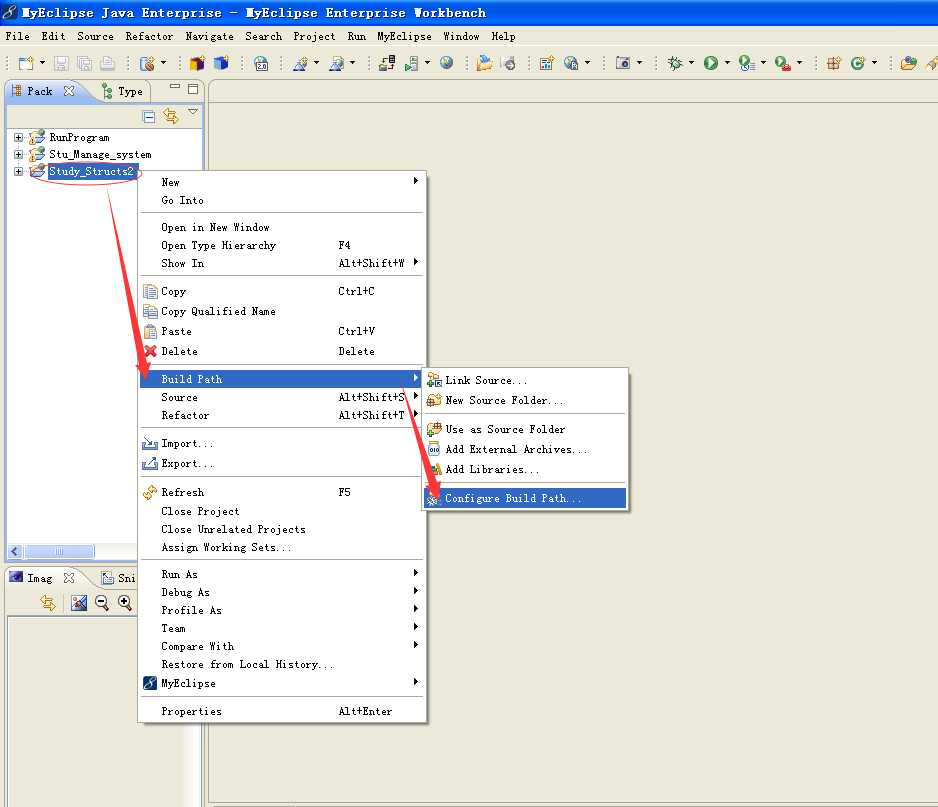
Task: Click Refresh in the context menu
Action: pyautogui.click(x=281, y=492)
